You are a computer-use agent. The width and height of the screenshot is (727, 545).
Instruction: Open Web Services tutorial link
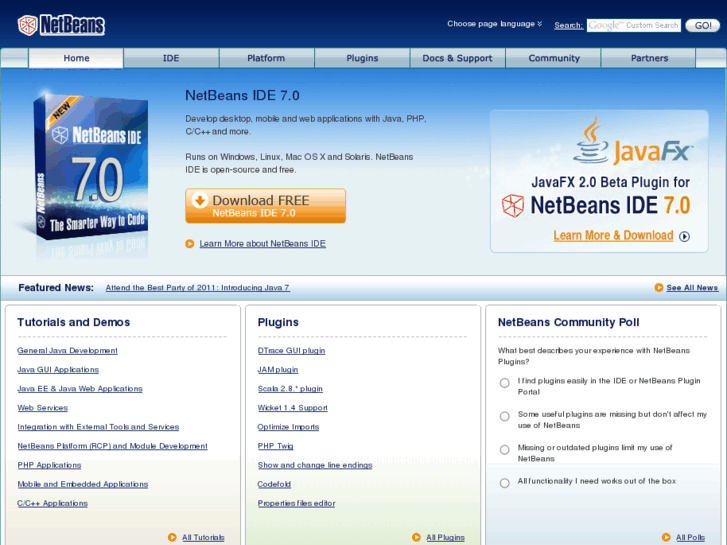point(43,408)
